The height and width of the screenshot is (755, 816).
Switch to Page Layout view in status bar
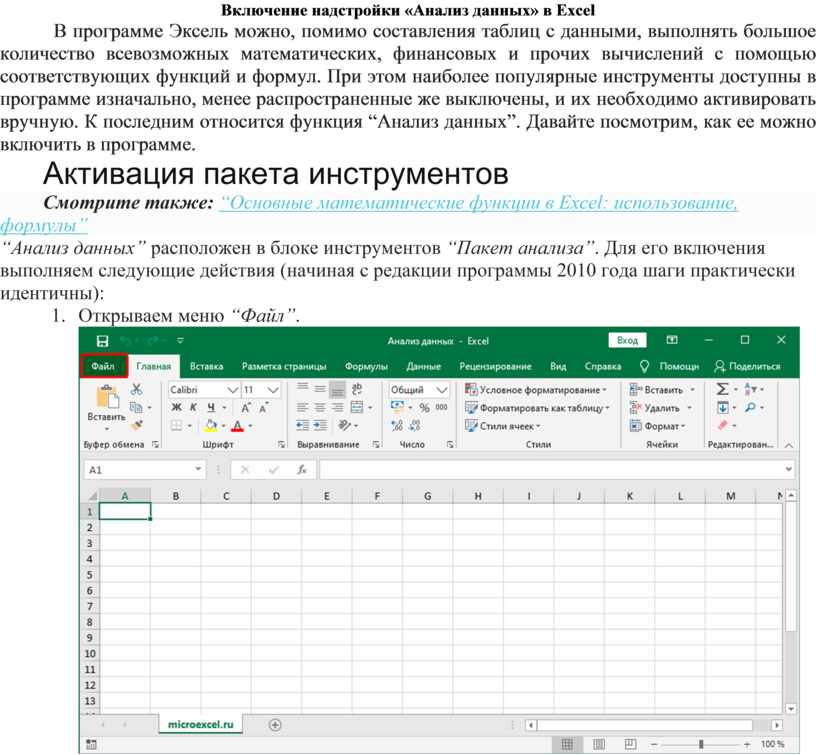coord(599,744)
